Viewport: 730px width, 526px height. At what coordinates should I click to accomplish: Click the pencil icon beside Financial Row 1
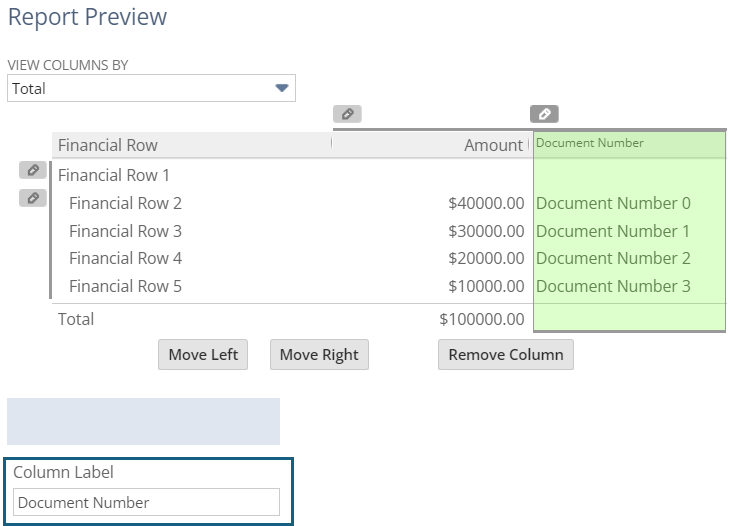click(33, 170)
